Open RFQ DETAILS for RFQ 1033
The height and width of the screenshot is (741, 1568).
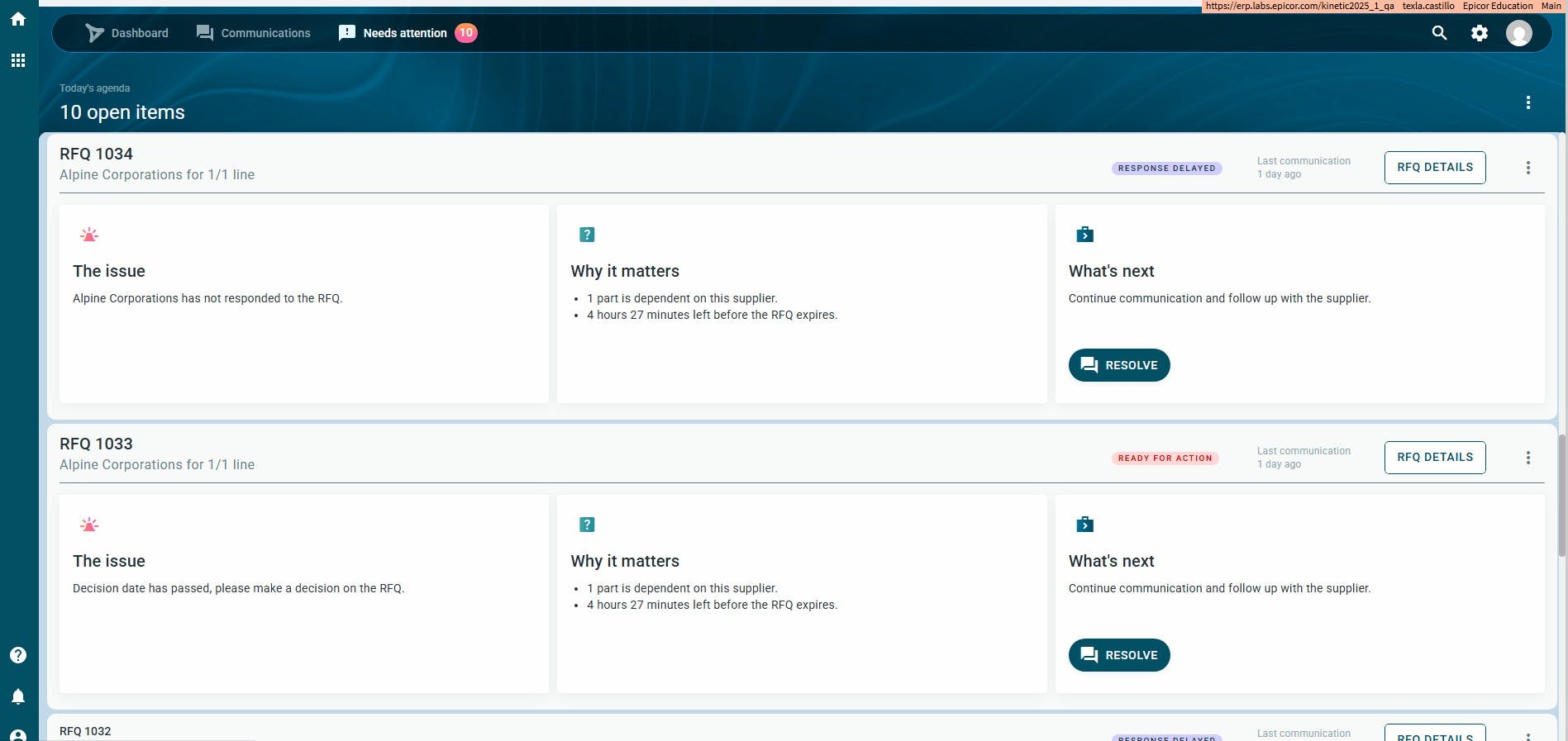1434,458
